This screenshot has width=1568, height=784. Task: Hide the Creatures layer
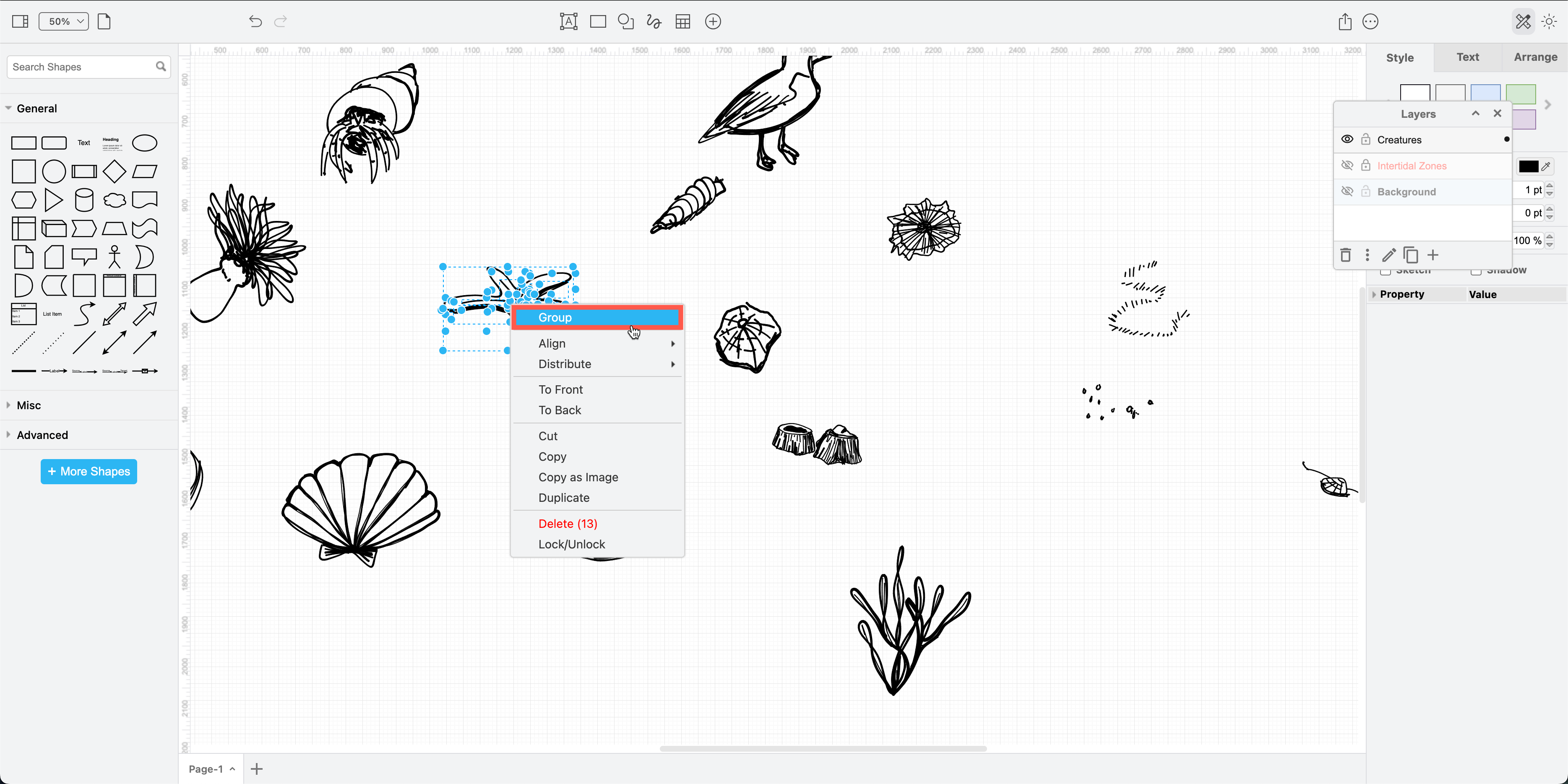tap(1347, 139)
